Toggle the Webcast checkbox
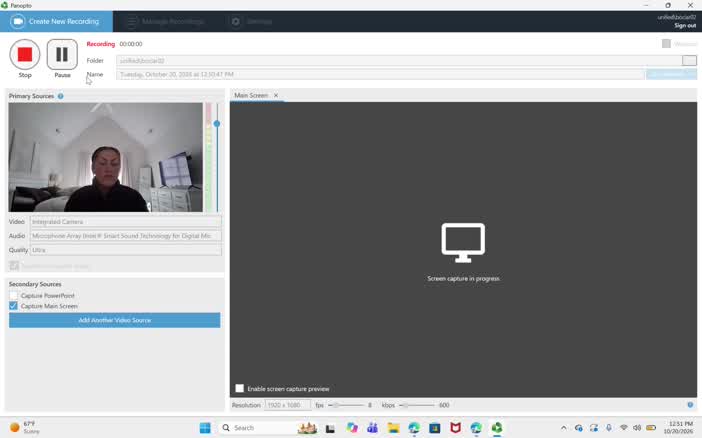The height and width of the screenshot is (438, 702). point(666,43)
